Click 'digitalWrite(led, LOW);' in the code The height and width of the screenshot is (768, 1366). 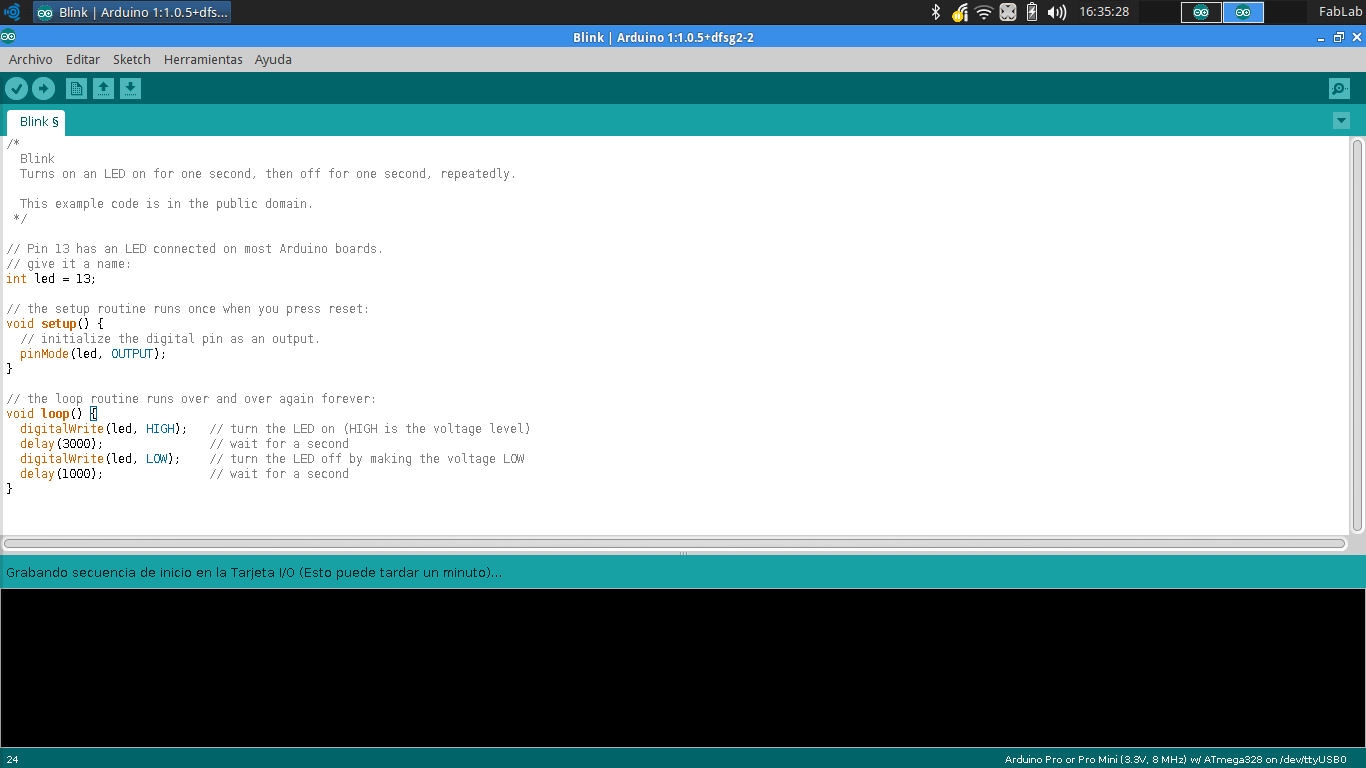click(100, 459)
